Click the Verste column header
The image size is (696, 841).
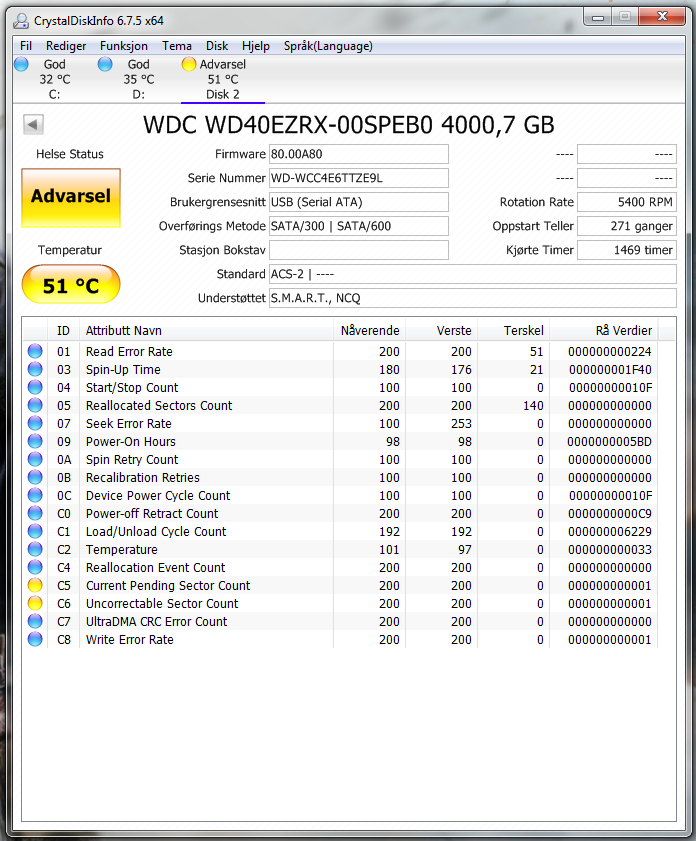[441, 330]
